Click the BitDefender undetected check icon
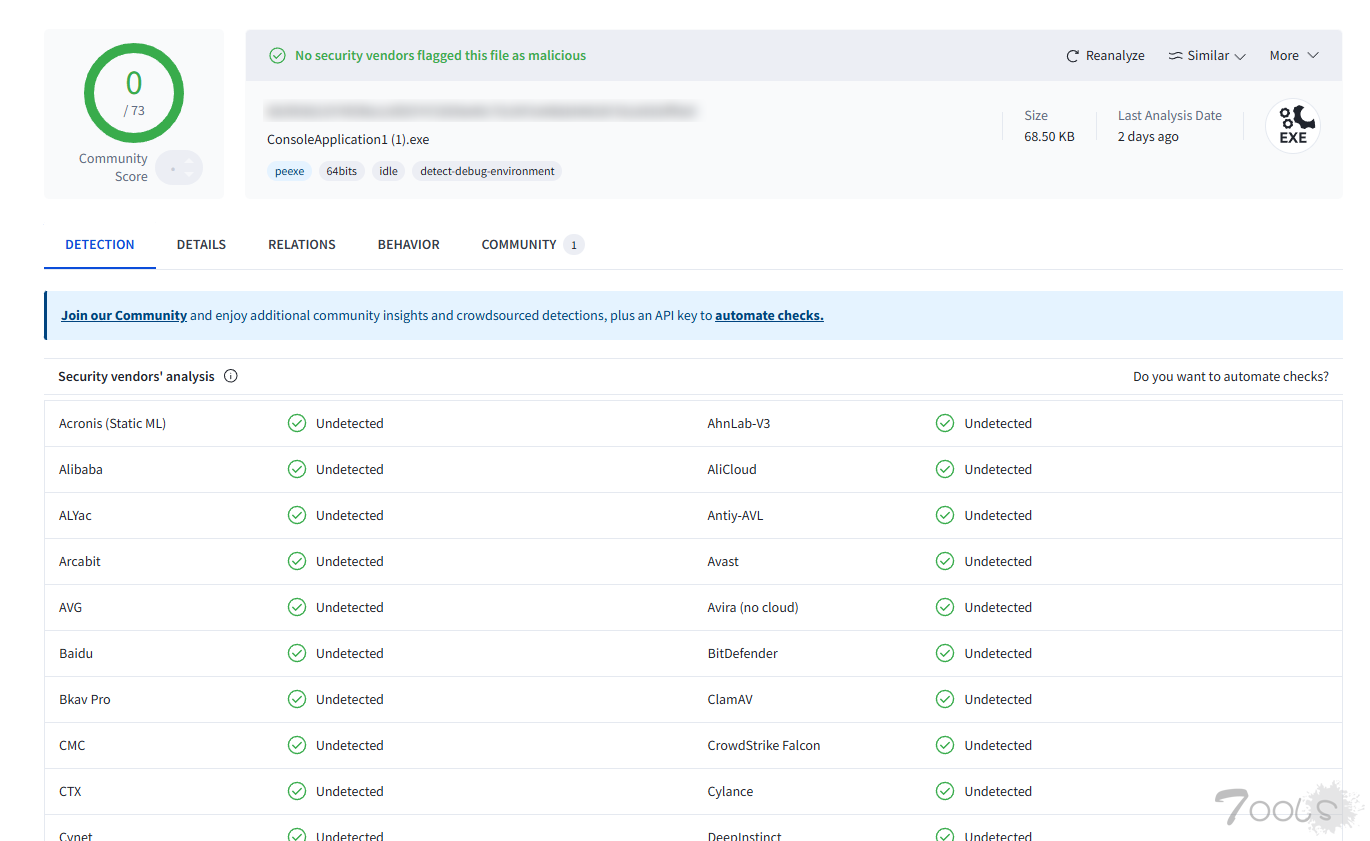The image size is (1370, 841). point(945,653)
